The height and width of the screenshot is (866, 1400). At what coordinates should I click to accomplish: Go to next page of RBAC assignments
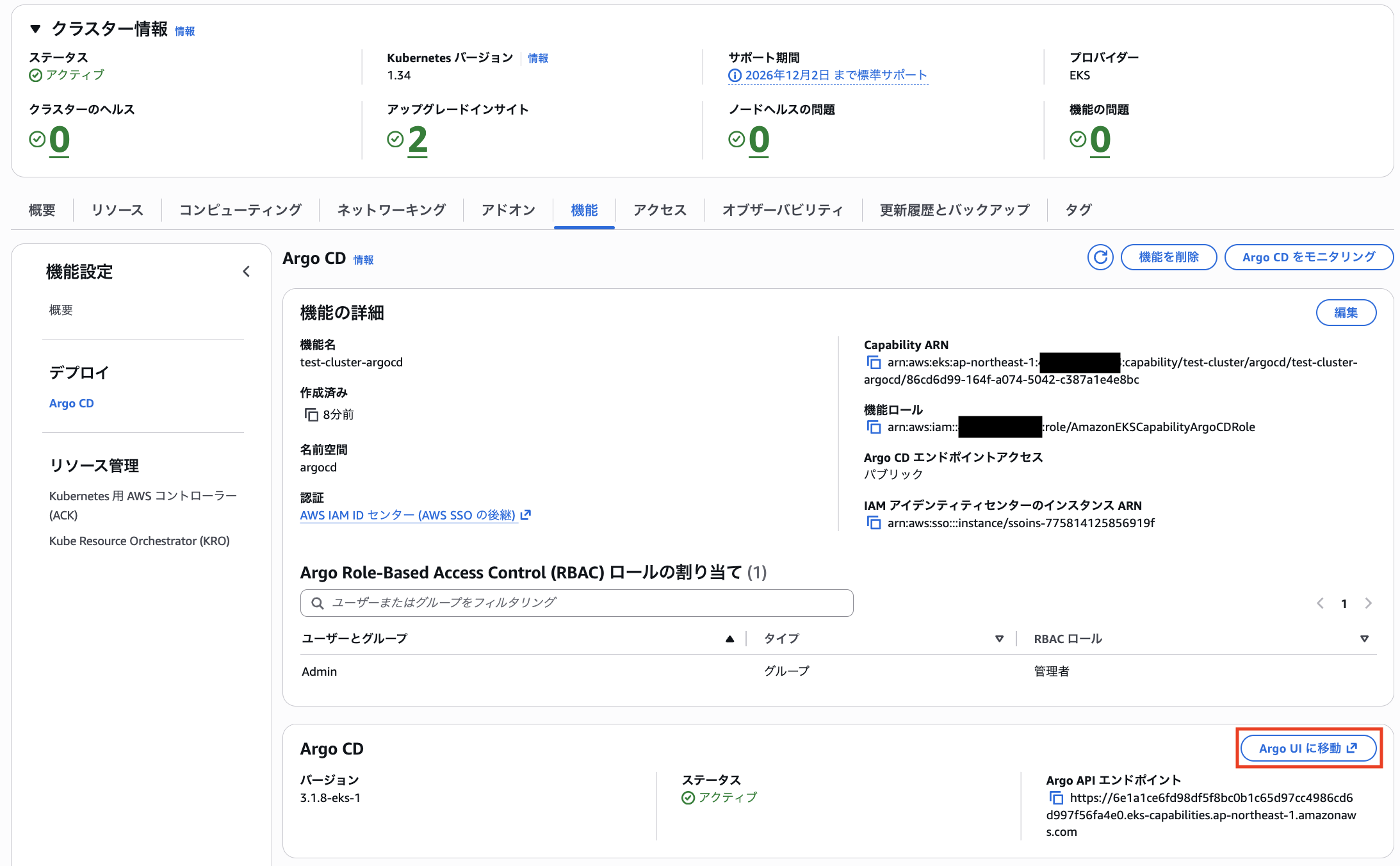1368,603
